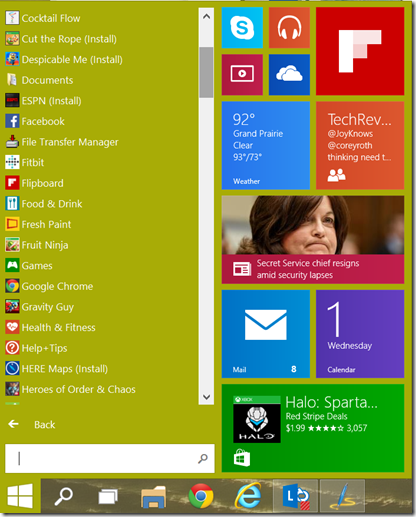Open the People tile with TechRev tweet
This screenshot has height=517, width=416.
coord(360,145)
